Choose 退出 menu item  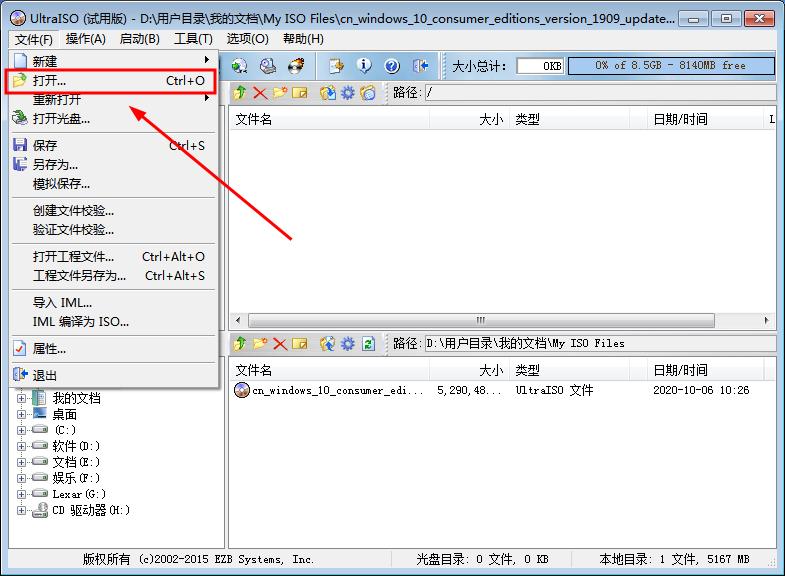pyautogui.click(x=114, y=376)
